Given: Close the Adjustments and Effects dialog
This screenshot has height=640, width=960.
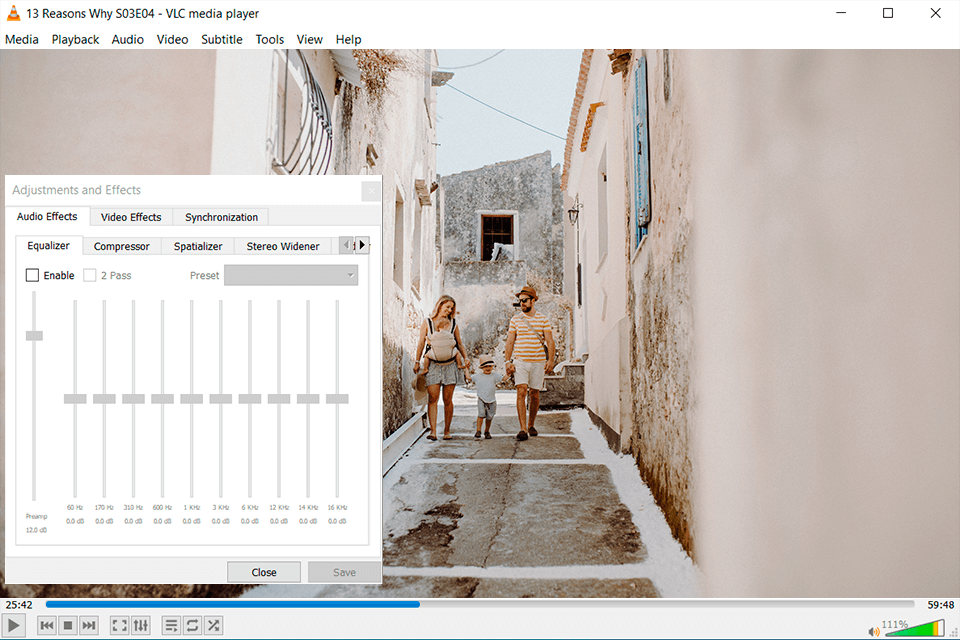Looking at the screenshot, I should pyautogui.click(x=263, y=571).
